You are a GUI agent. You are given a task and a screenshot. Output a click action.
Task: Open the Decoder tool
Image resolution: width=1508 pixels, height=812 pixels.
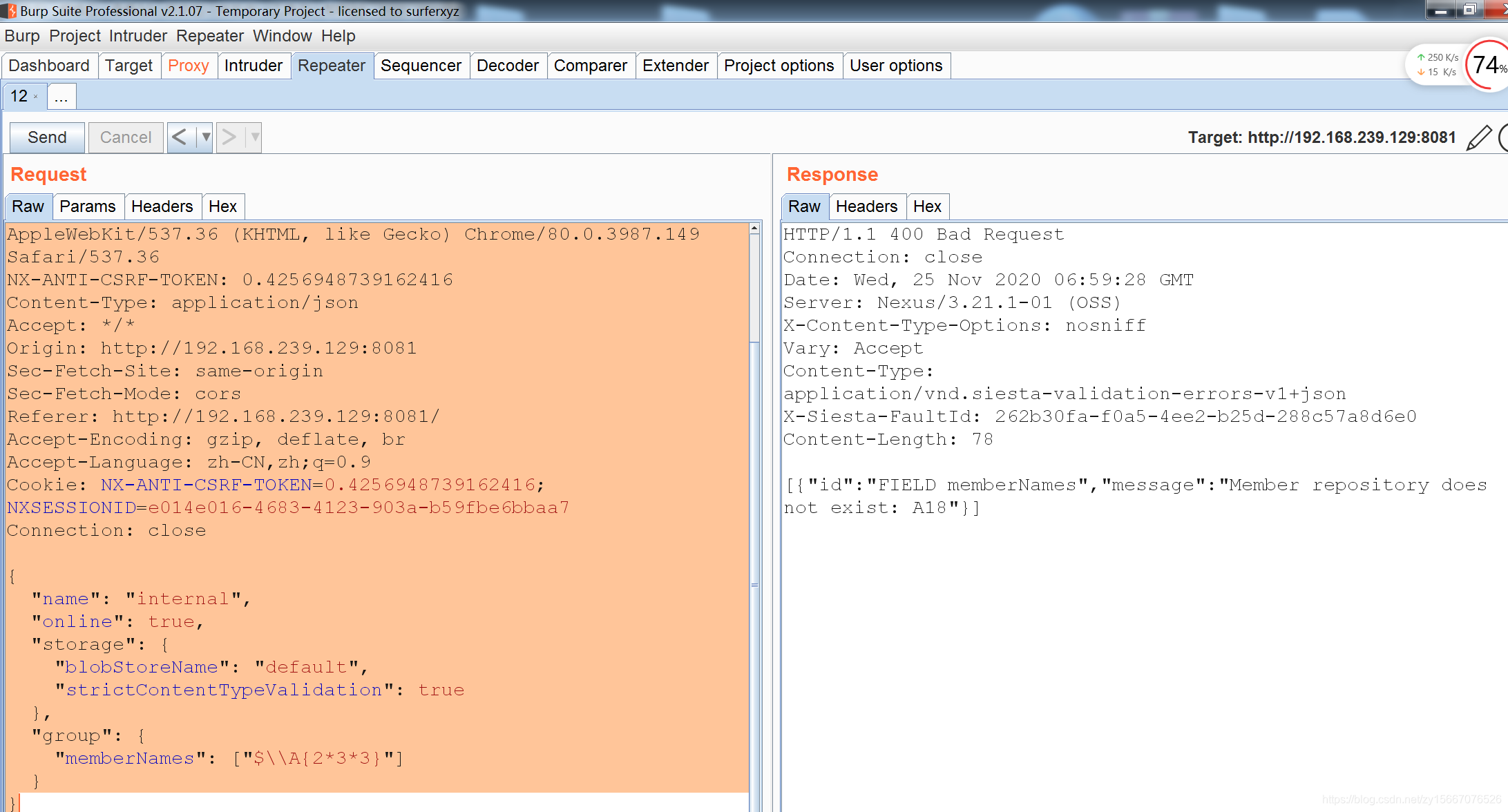tap(507, 65)
